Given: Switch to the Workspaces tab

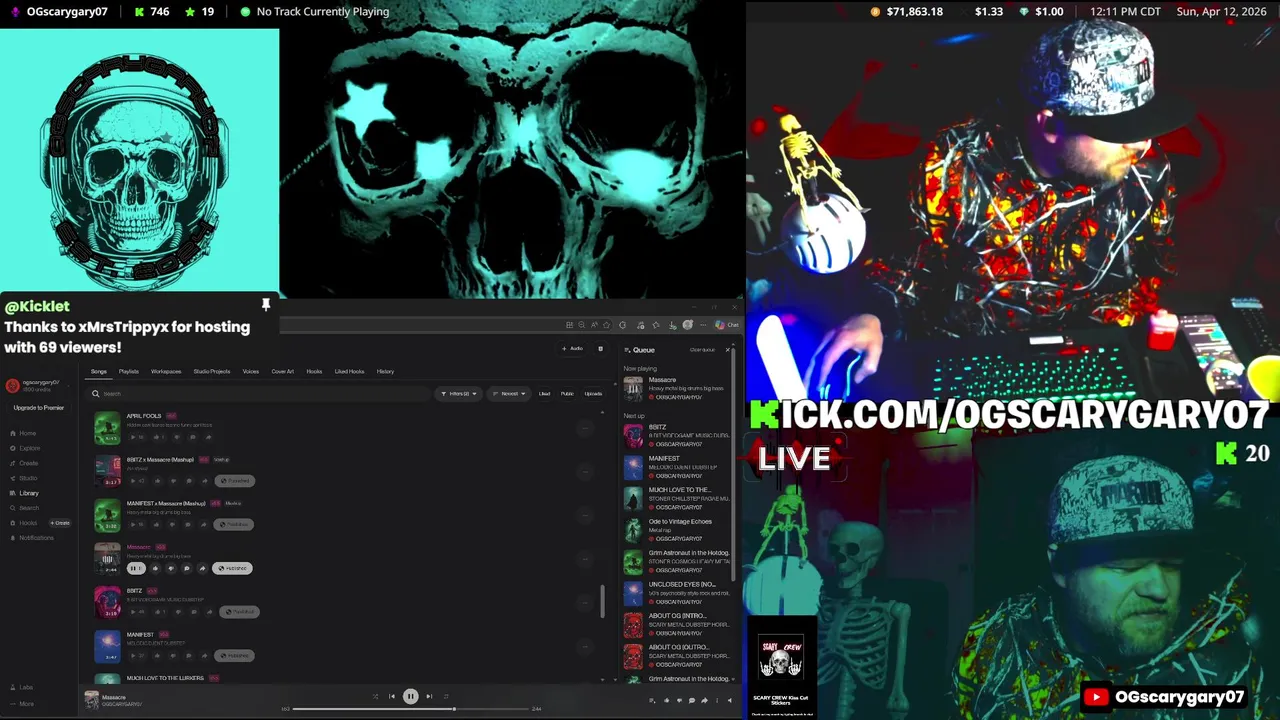Looking at the screenshot, I should 166,371.
